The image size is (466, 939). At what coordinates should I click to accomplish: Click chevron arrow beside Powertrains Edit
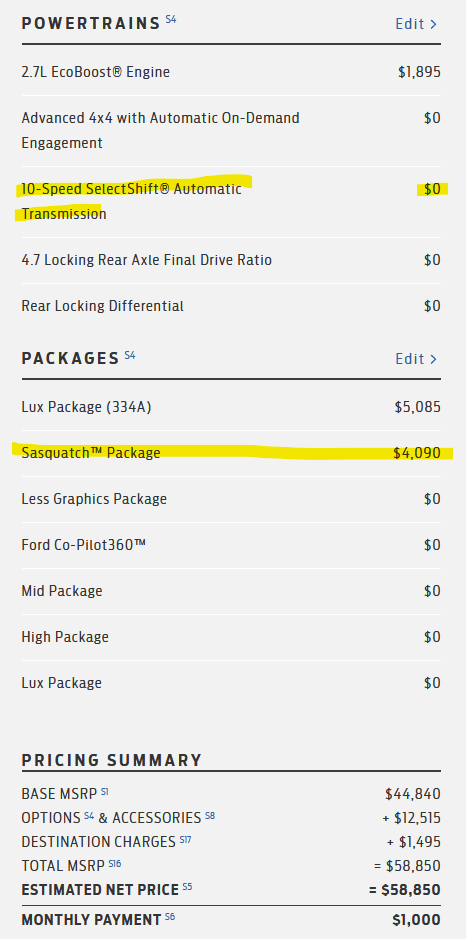434,25
